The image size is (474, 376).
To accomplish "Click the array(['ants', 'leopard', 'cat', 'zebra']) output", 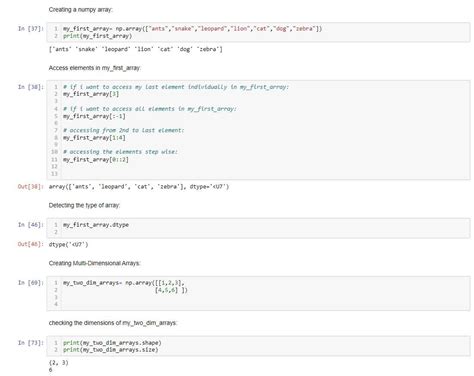I will pos(139,187).
